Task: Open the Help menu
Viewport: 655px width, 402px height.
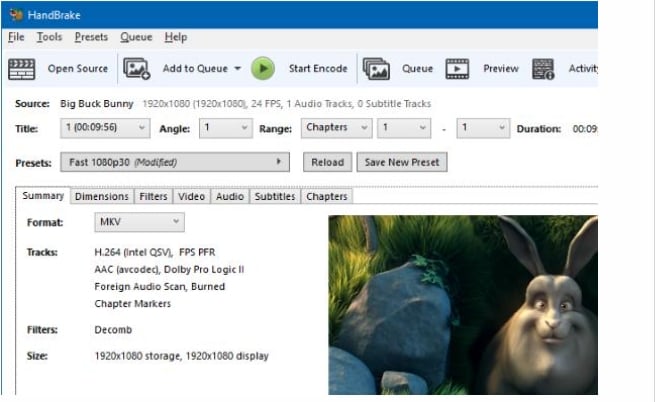Action: [175, 37]
